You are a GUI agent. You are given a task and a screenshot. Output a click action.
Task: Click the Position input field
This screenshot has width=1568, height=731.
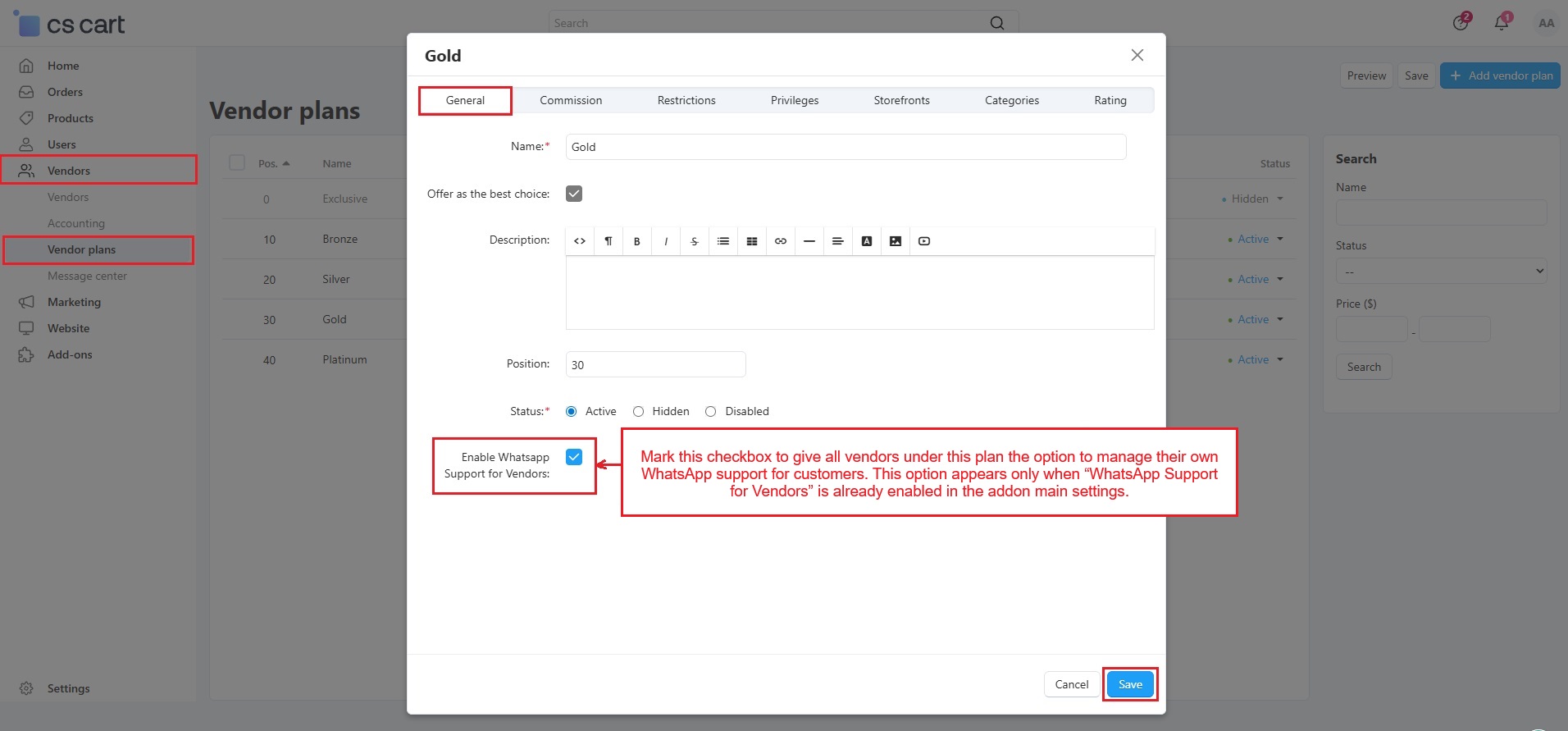[x=655, y=365]
